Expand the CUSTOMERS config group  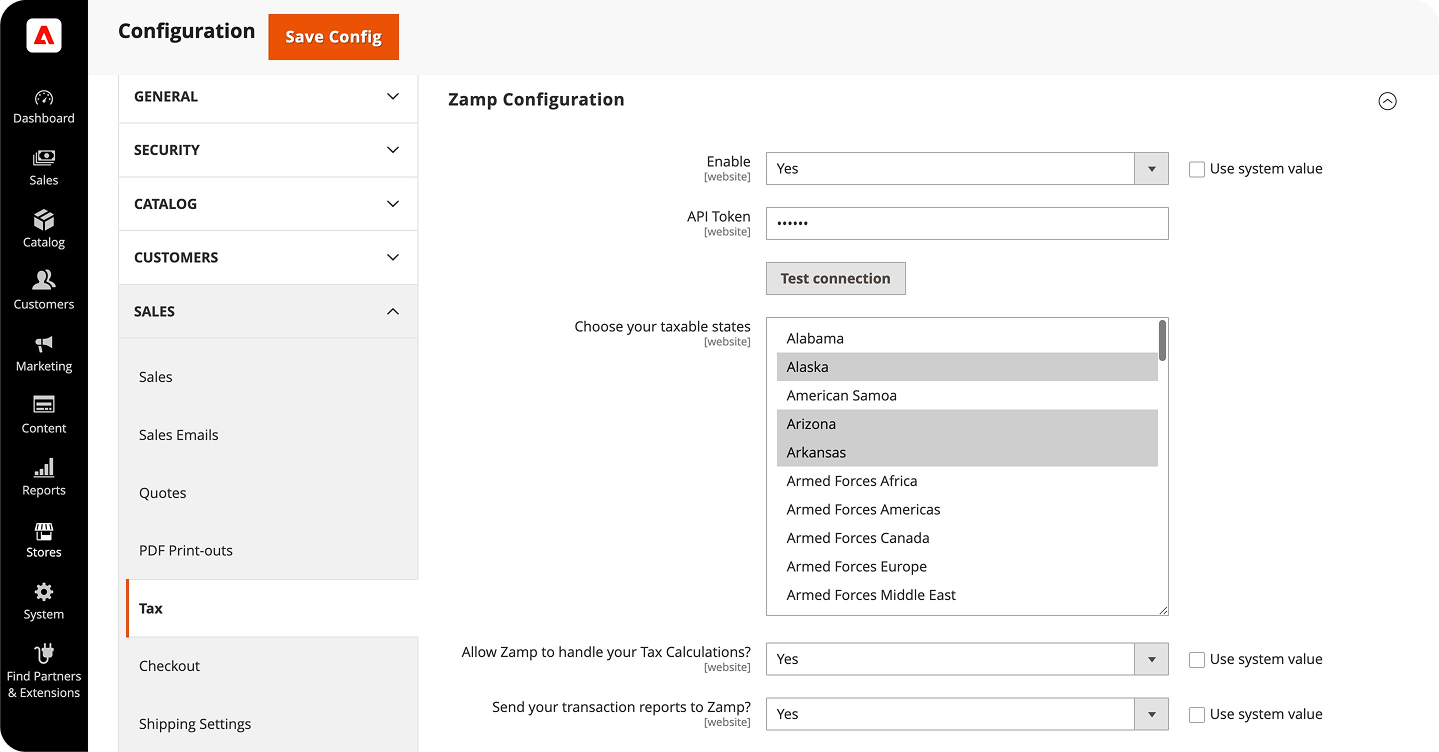click(x=268, y=258)
